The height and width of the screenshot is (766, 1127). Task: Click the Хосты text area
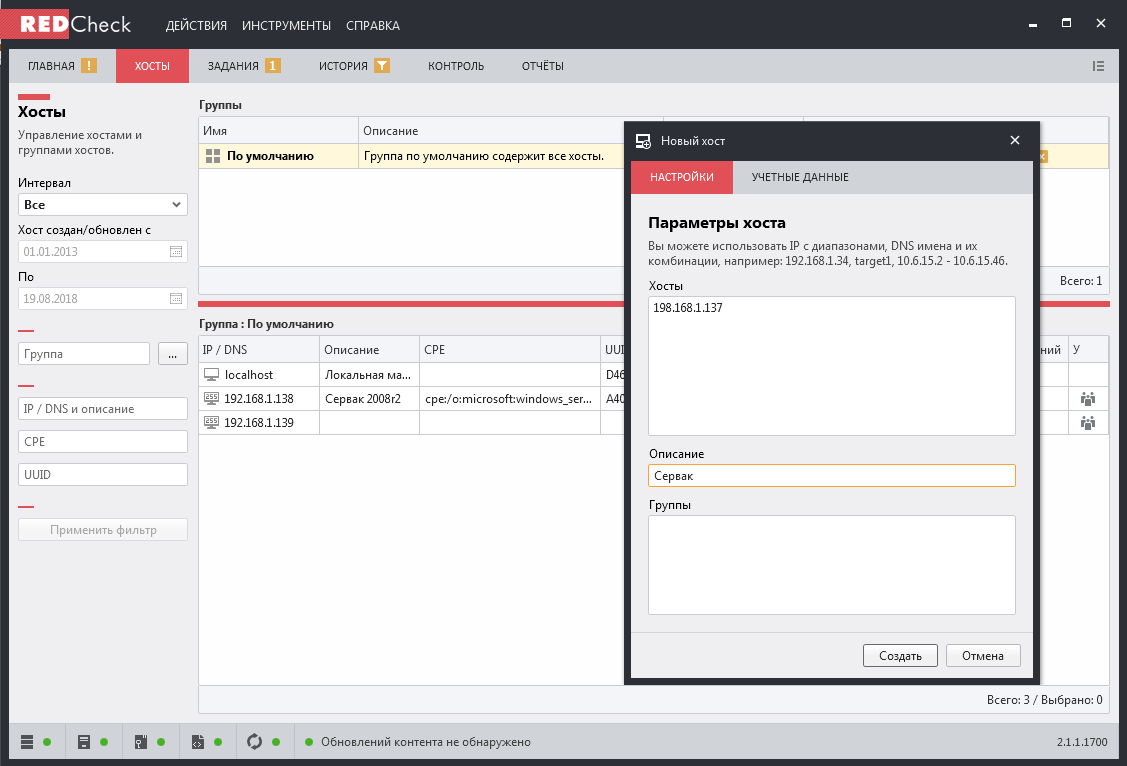point(832,366)
